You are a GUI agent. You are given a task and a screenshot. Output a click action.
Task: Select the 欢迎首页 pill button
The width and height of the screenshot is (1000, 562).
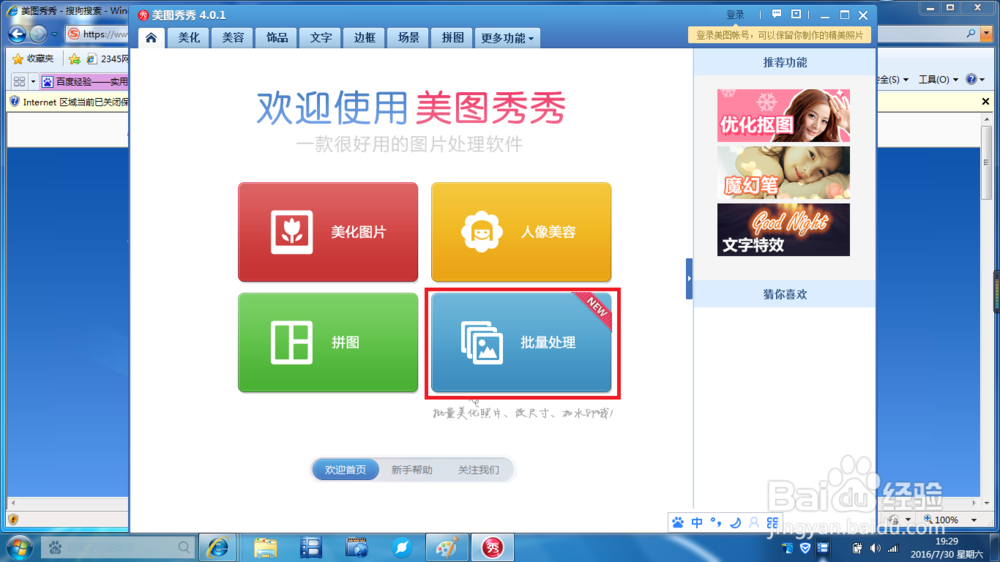click(x=346, y=470)
